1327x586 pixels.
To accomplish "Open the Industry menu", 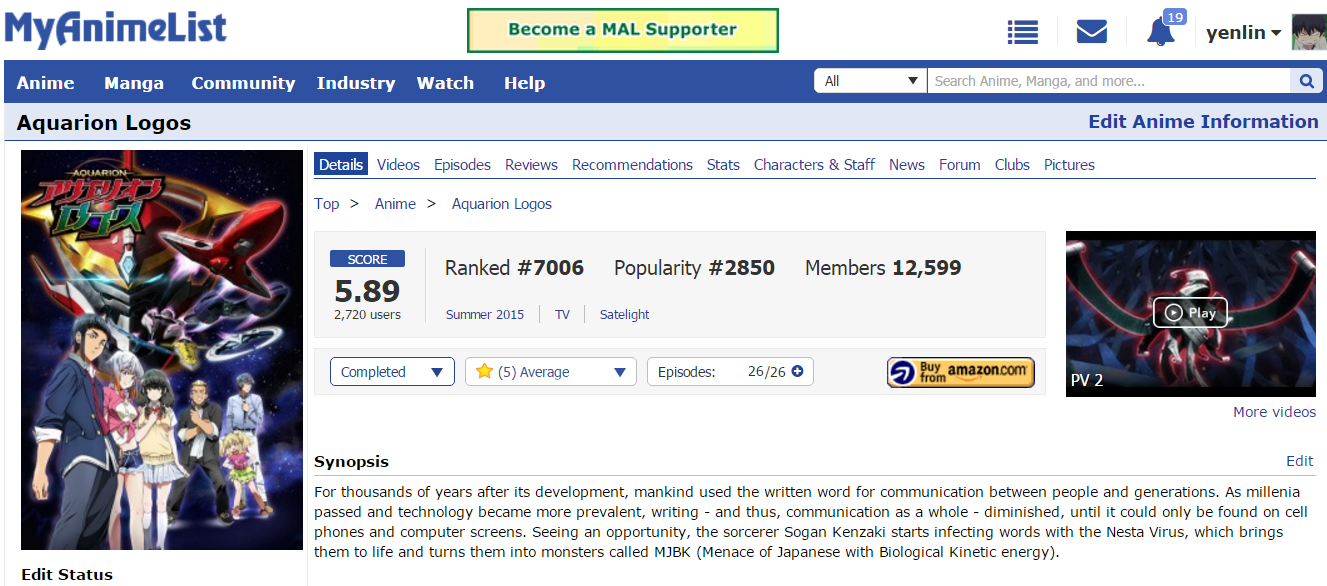I will [x=356, y=83].
